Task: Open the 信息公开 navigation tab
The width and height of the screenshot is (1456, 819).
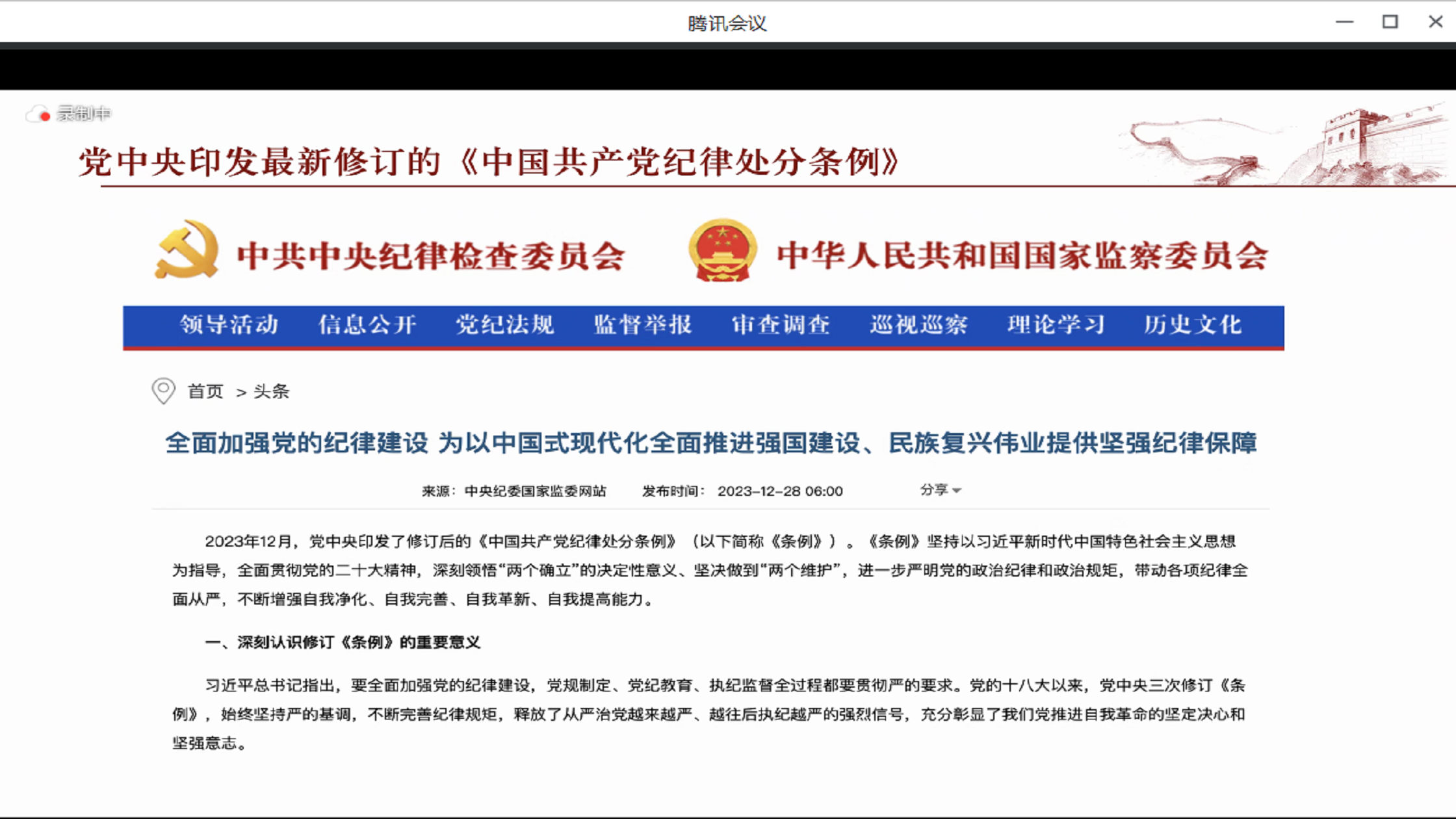Action: click(x=367, y=324)
